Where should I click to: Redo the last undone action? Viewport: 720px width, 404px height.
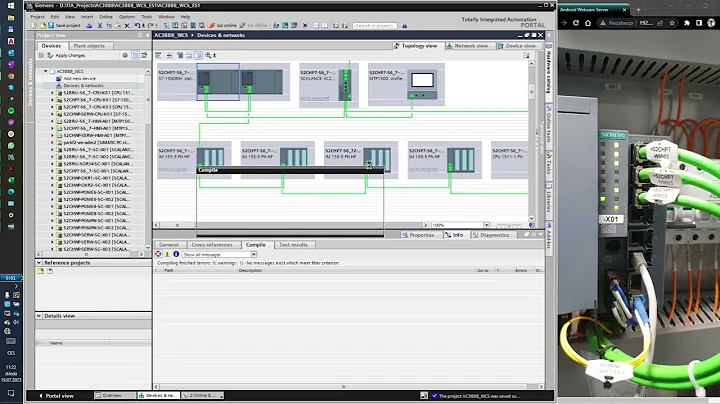click(x=149, y=26)
